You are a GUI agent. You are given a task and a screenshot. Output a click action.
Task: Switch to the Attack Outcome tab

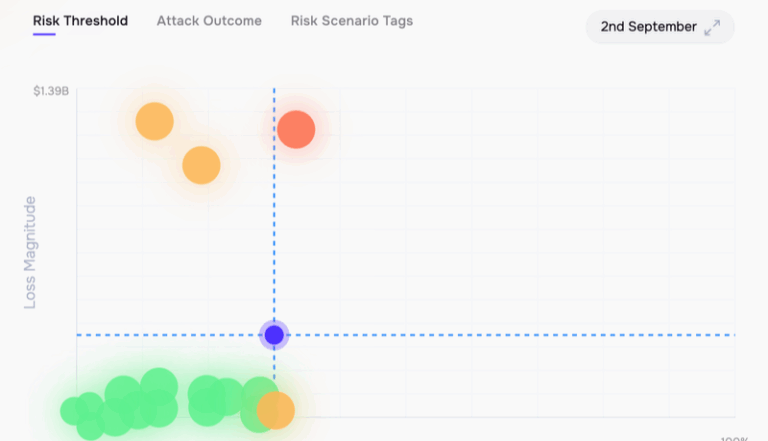tap(209, 21)
